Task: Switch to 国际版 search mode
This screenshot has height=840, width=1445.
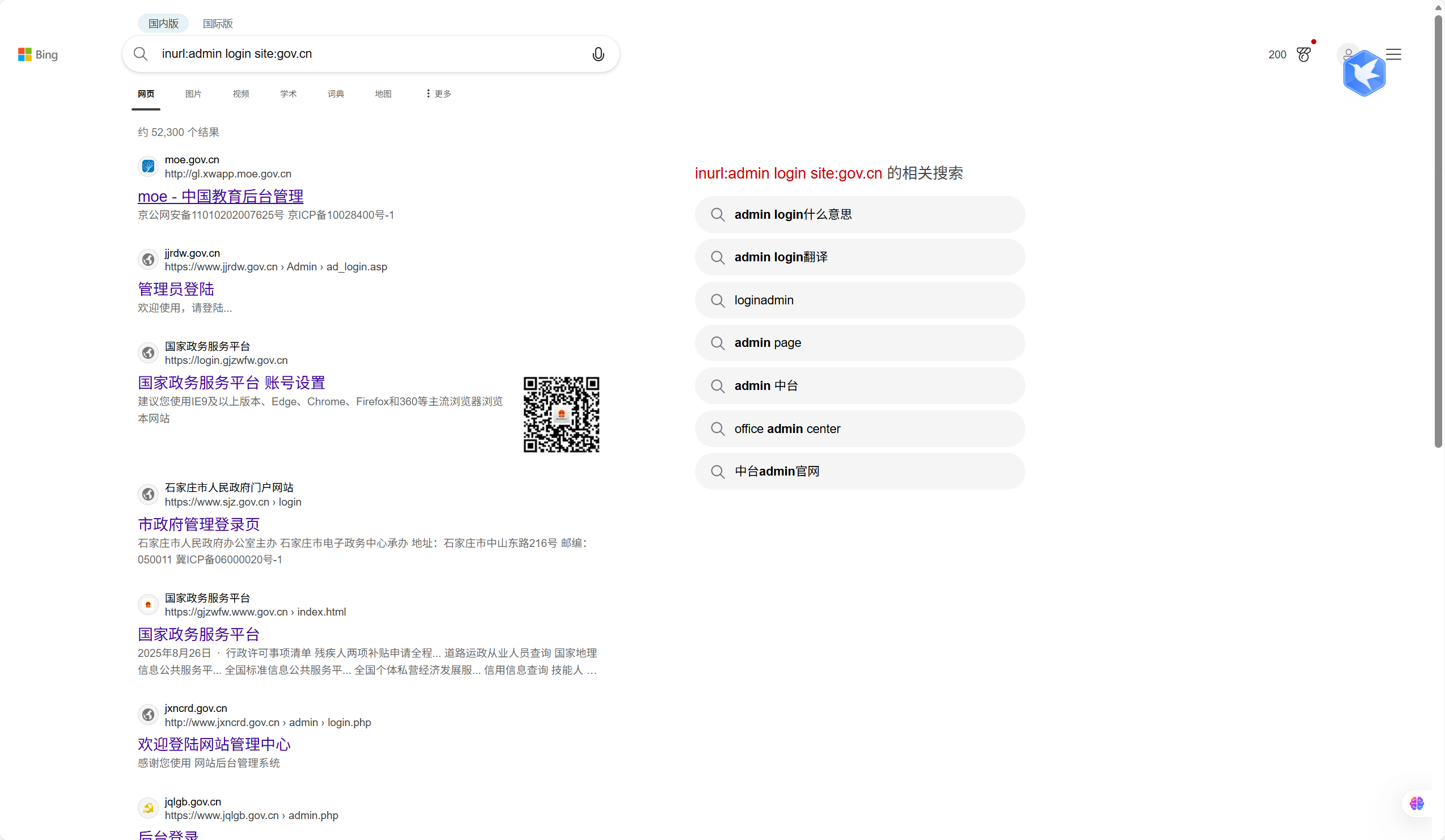Action: point(217,23)
